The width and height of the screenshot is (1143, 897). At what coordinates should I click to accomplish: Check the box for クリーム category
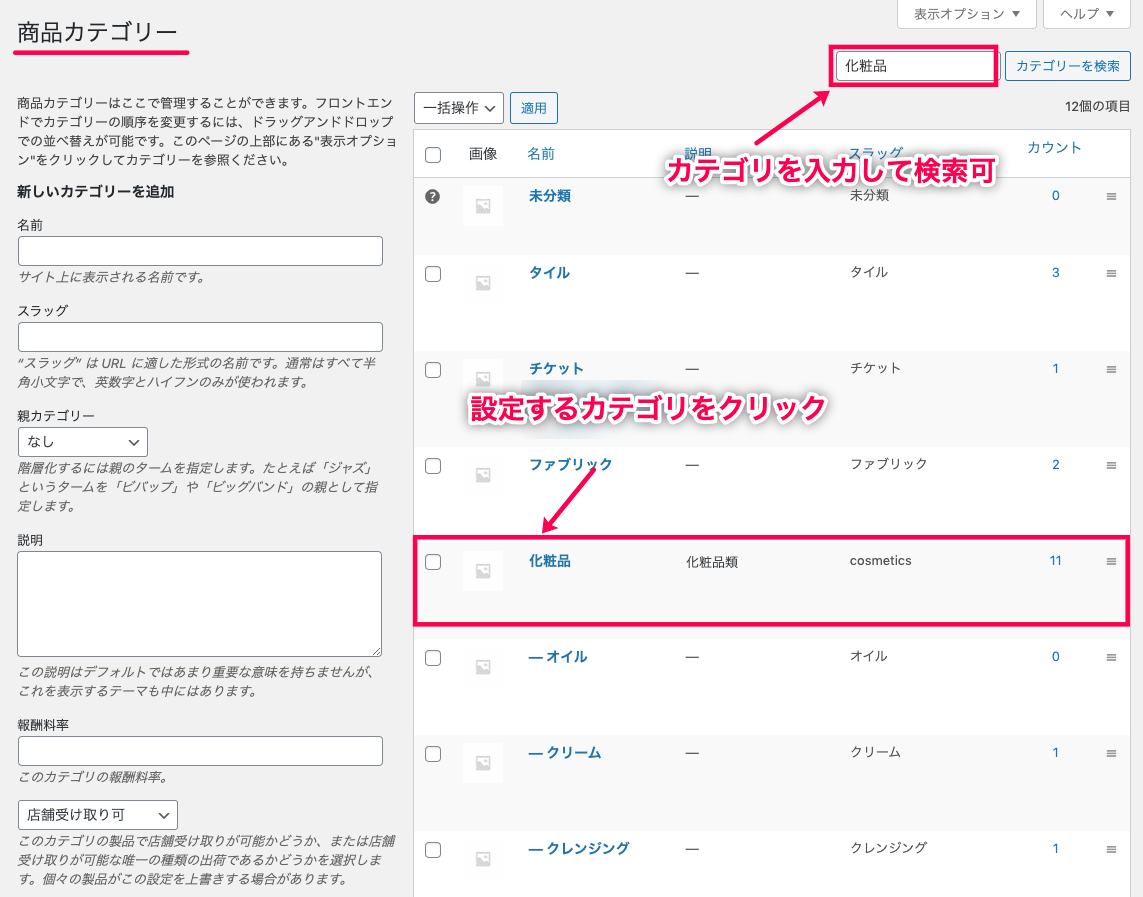tap(433, 753)
